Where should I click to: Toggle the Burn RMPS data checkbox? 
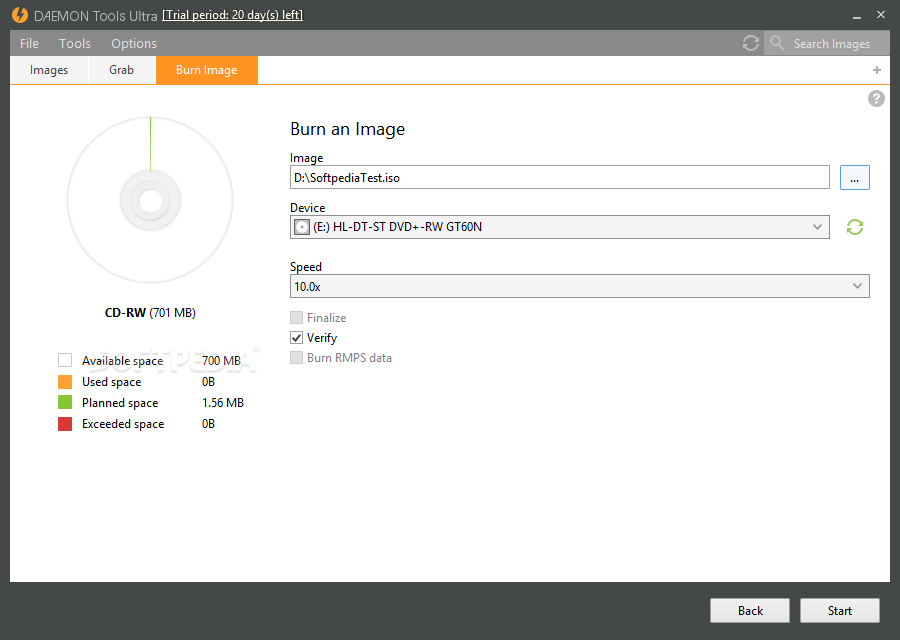click(296, 358)
